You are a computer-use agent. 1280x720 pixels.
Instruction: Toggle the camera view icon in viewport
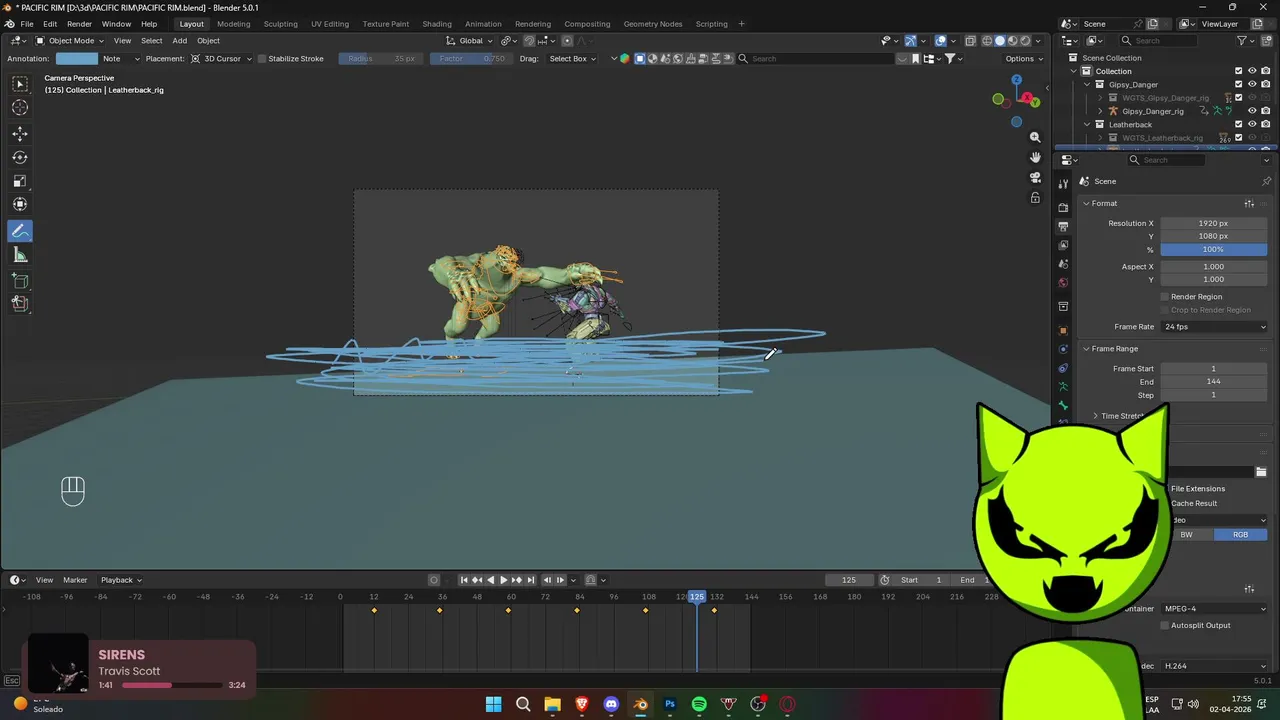pyautogui.click(x=1035, y=177)
